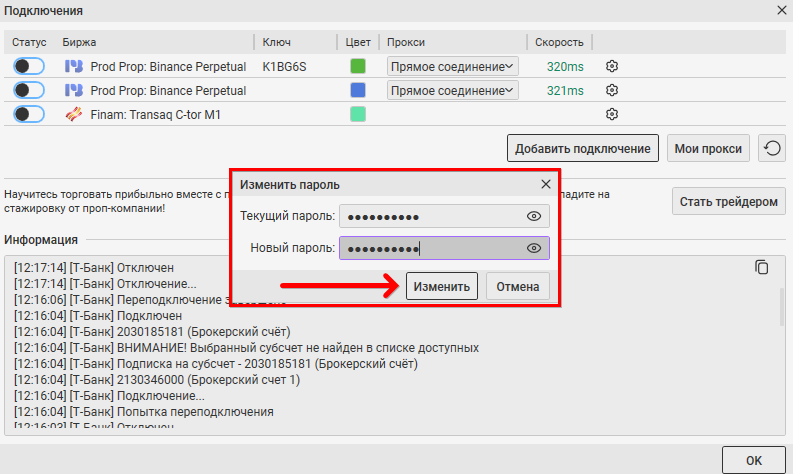Open settings gear for Finam Transaq connection
This screenshot has height=474, width=793.
(613, 114)
